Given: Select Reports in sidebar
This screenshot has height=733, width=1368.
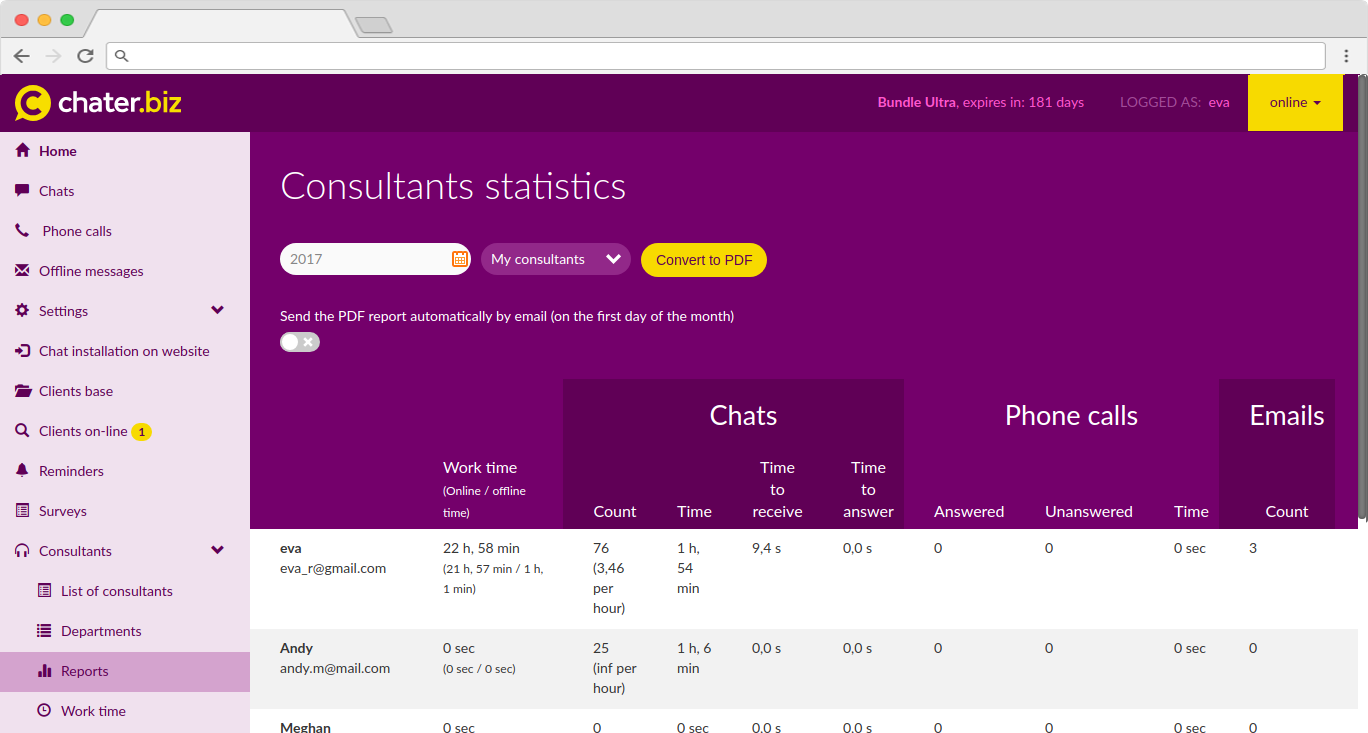Looking at the screenshot, I should (125, 671).
